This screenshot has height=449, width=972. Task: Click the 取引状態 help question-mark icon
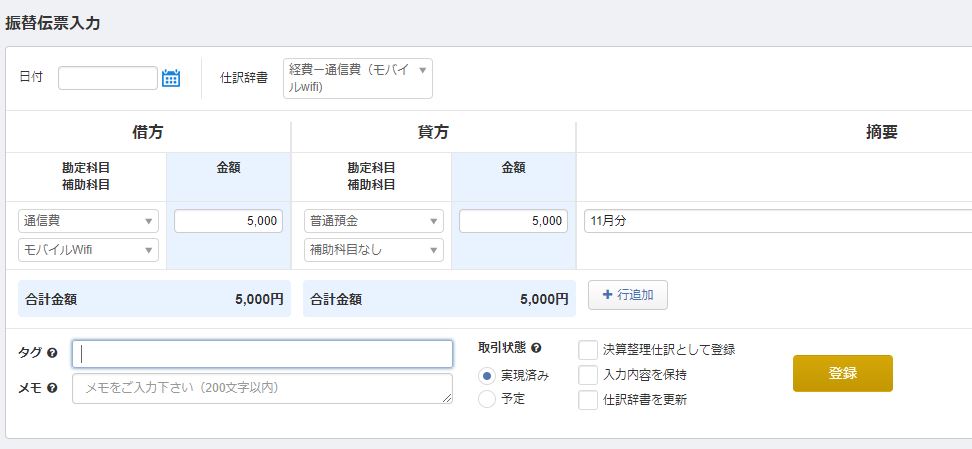click(x=536, y=348)
